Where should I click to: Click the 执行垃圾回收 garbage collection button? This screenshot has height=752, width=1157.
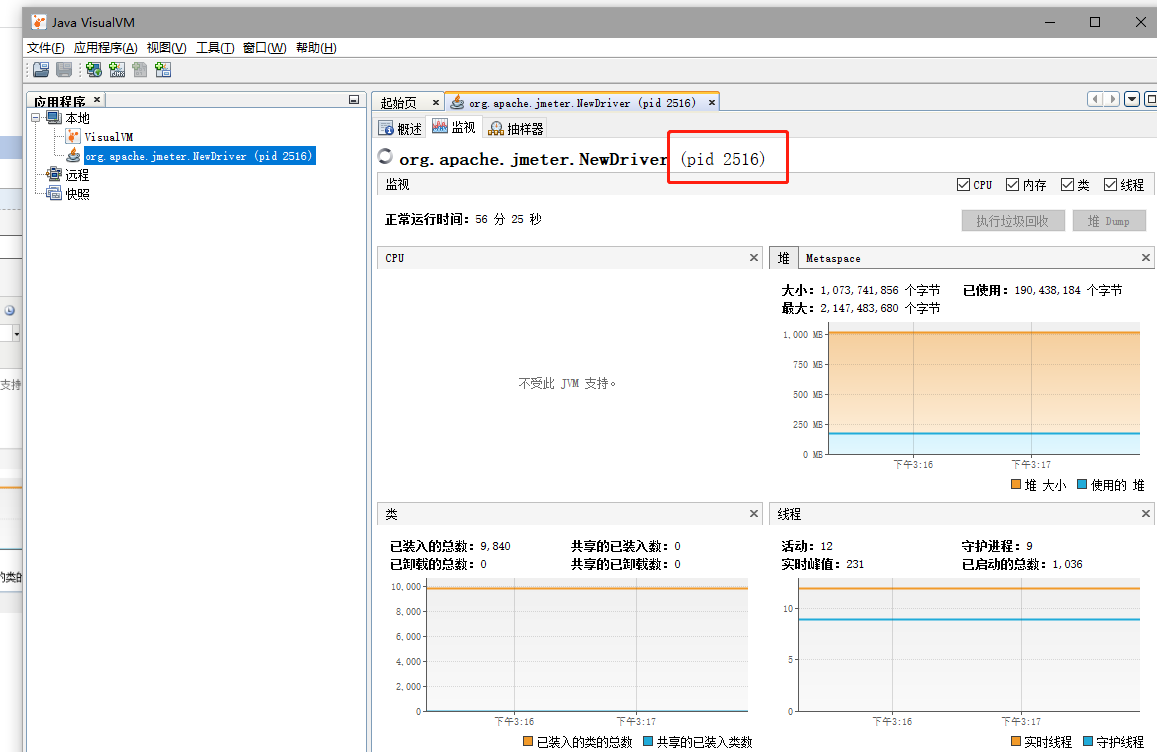pos(1012,221)
